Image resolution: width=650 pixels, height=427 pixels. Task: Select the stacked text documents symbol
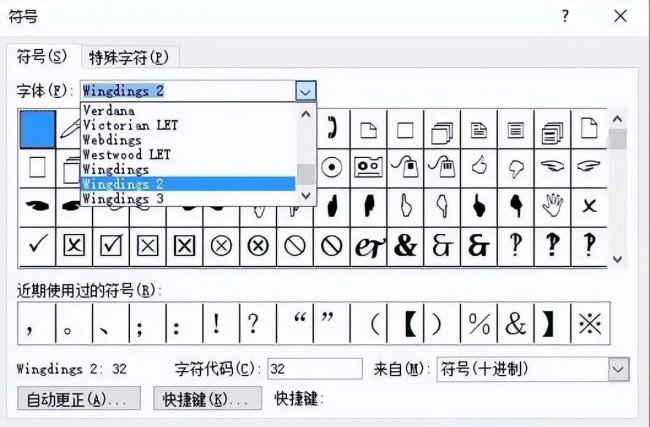pyautogui.click(x=552, y=129)
